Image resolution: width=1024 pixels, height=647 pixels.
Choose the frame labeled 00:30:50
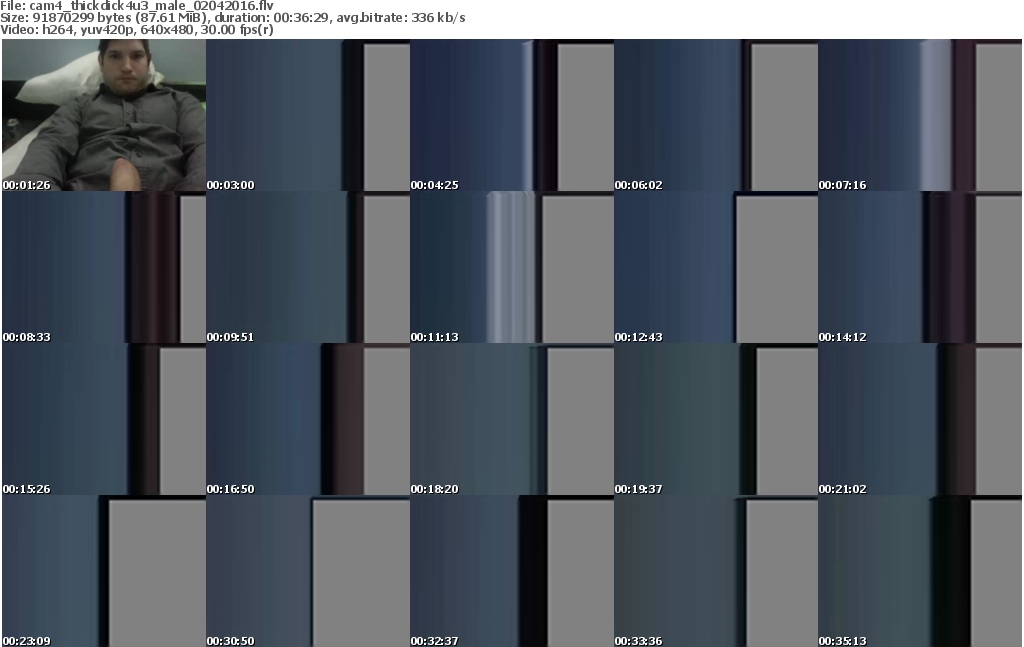pyautogui.click(x=308, y=571)
